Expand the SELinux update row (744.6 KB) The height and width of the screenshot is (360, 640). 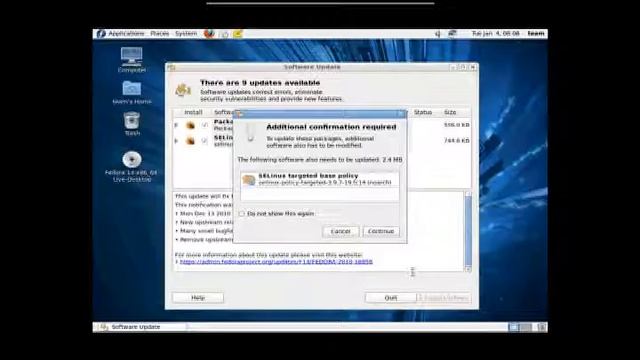coord(176,141)
